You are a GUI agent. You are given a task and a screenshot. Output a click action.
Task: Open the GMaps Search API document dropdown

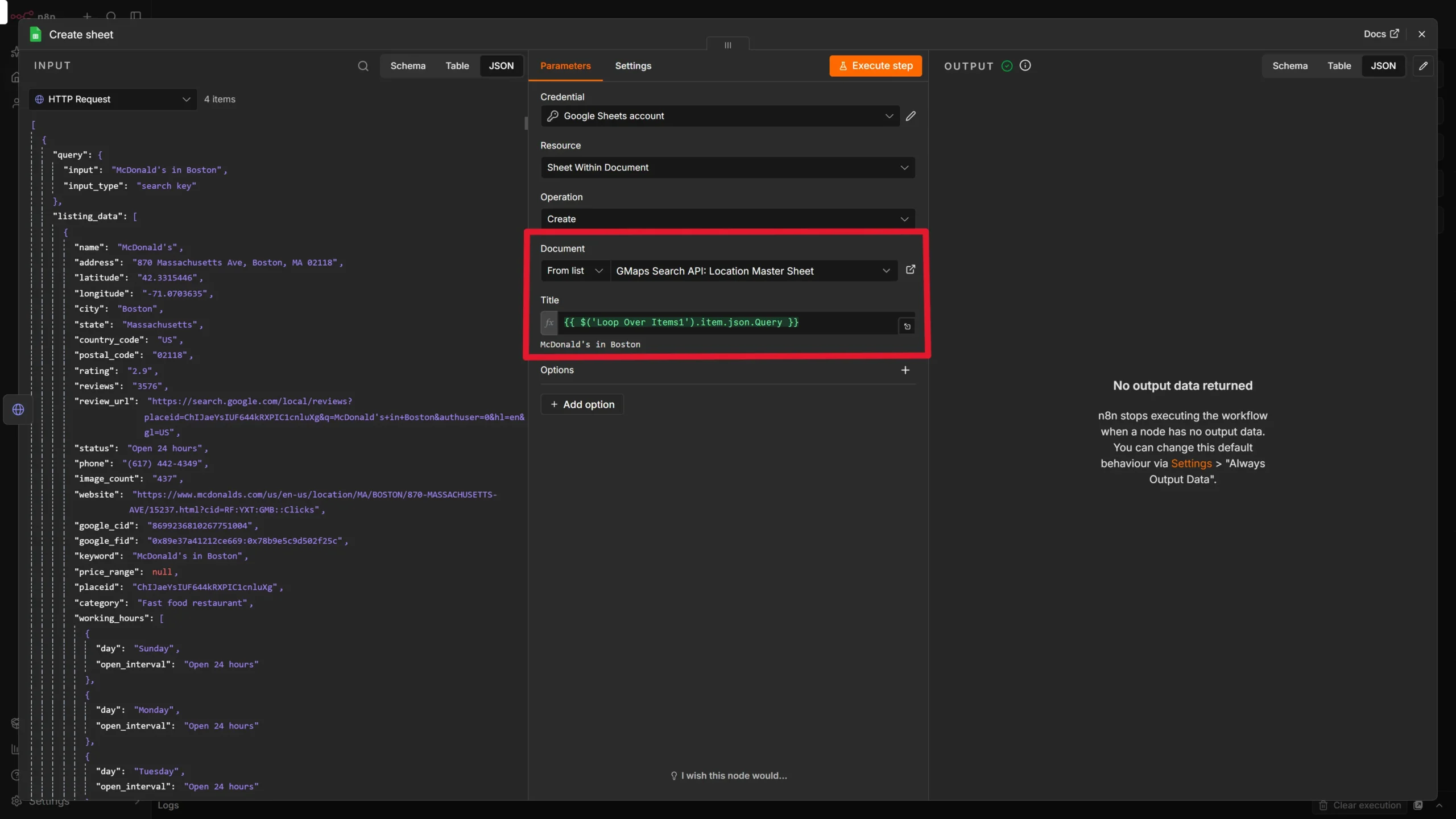(x=754, y=271)
